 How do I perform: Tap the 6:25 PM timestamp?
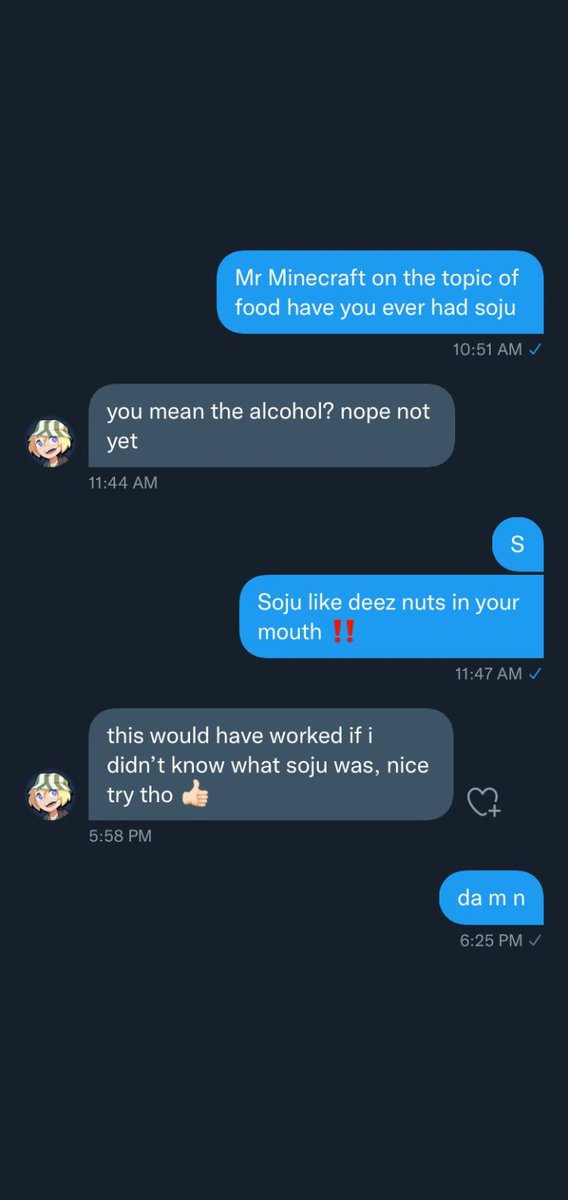point(491,940)
